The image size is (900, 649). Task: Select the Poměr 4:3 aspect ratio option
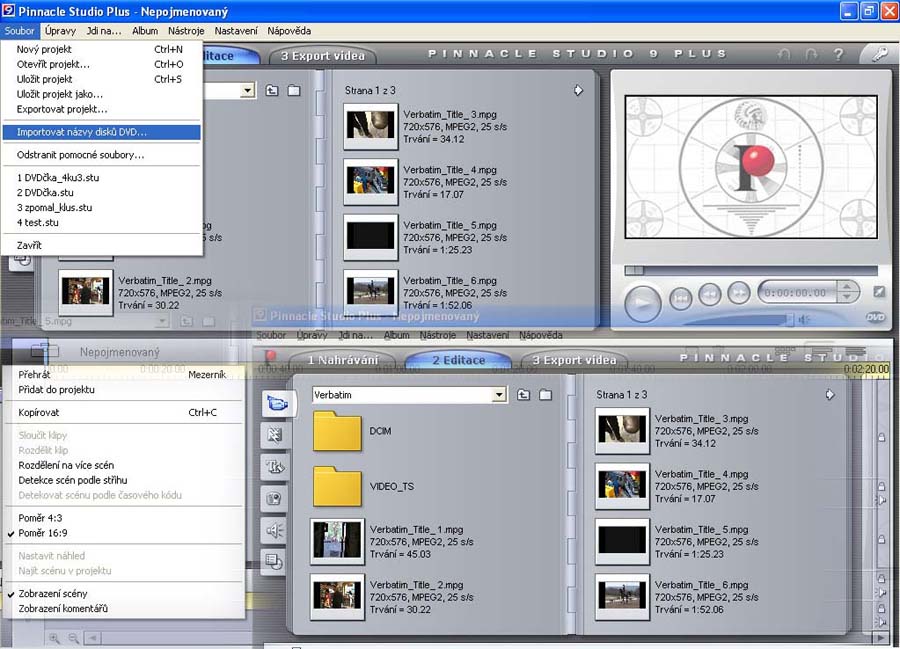41,518
